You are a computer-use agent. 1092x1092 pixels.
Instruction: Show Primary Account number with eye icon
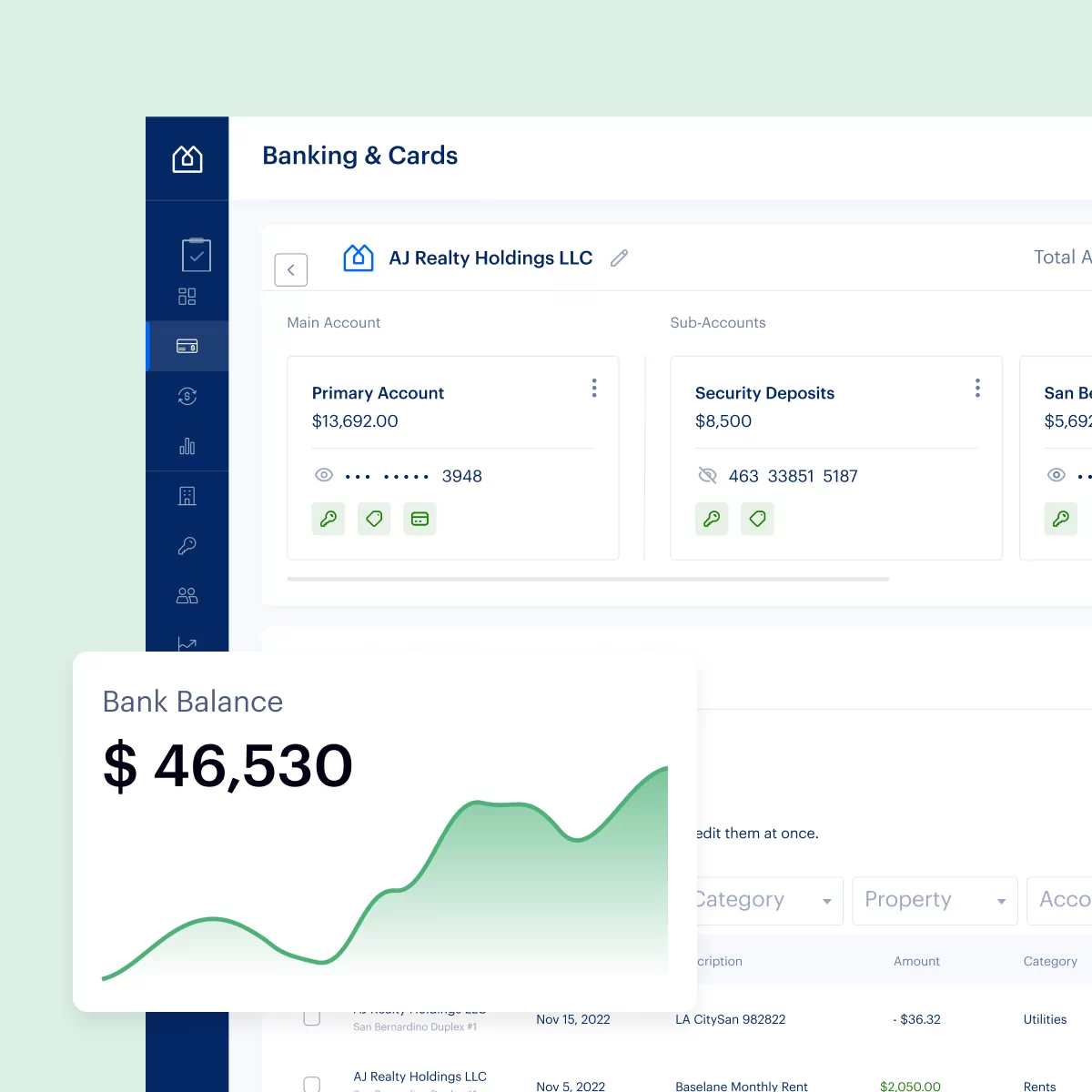(324, 475)
